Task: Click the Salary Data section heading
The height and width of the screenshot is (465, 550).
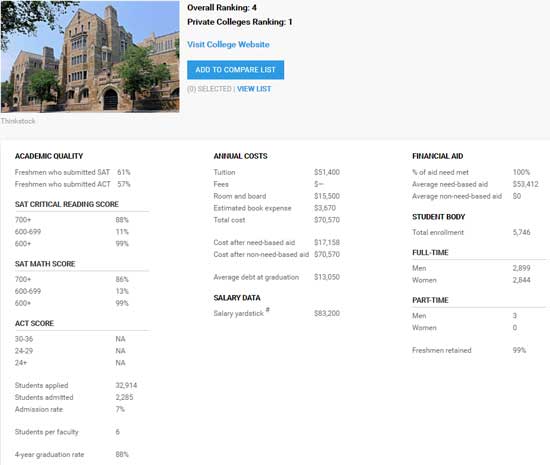Action: pos(237,298)
